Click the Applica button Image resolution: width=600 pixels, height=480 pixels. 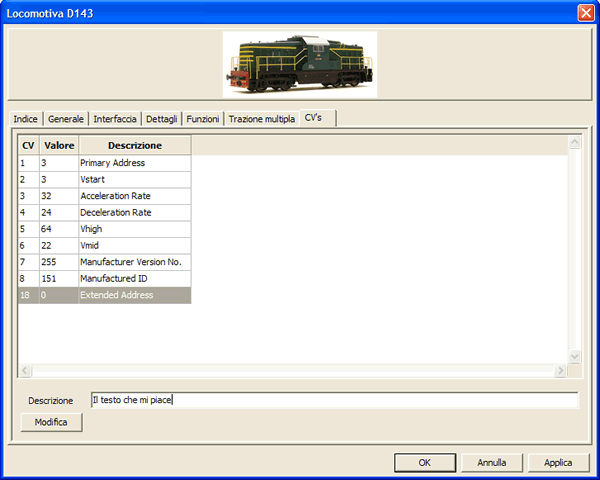click(x=558, y=463)
